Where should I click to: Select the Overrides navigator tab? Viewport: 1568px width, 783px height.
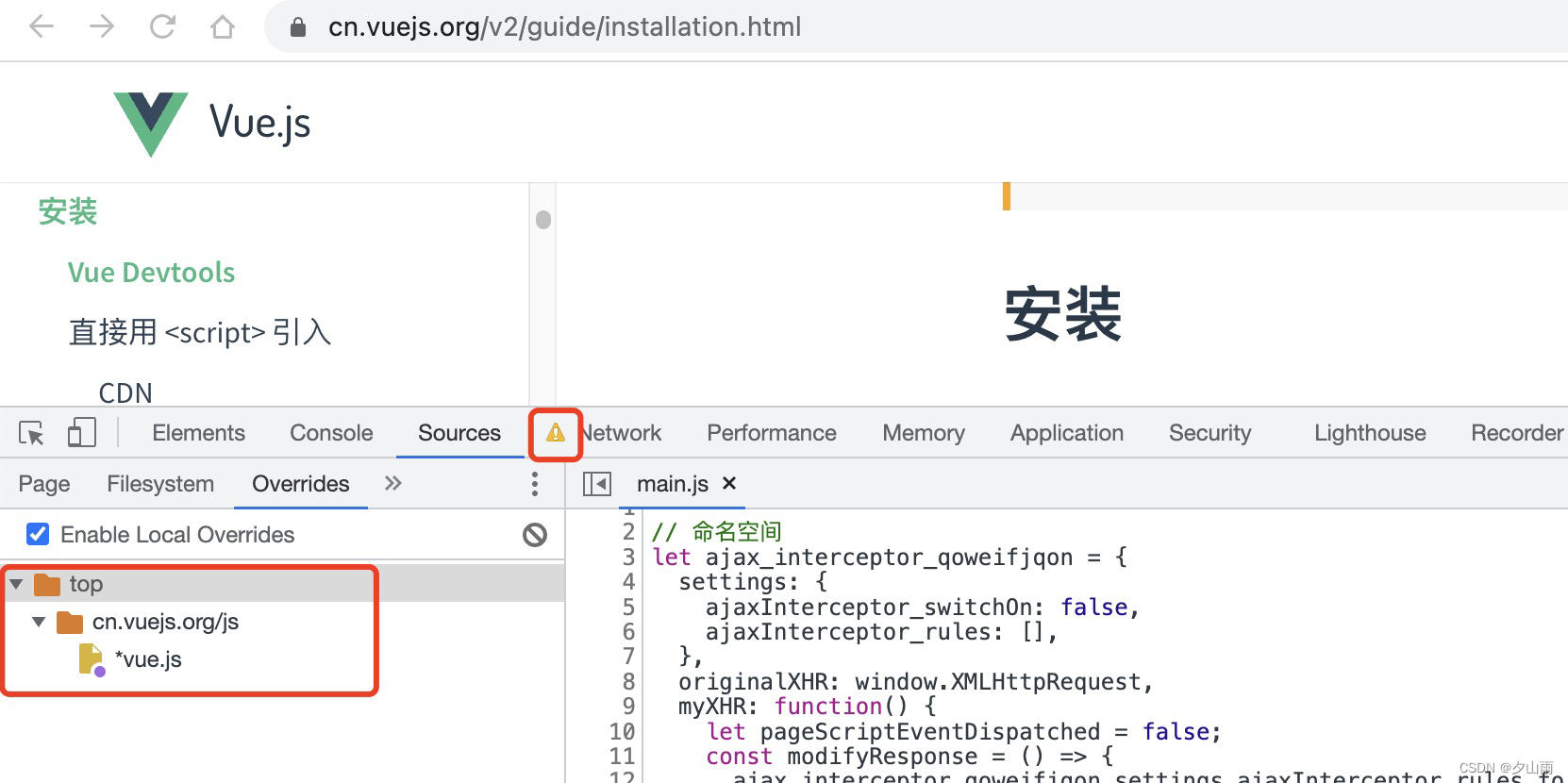[x=301, y=484]
